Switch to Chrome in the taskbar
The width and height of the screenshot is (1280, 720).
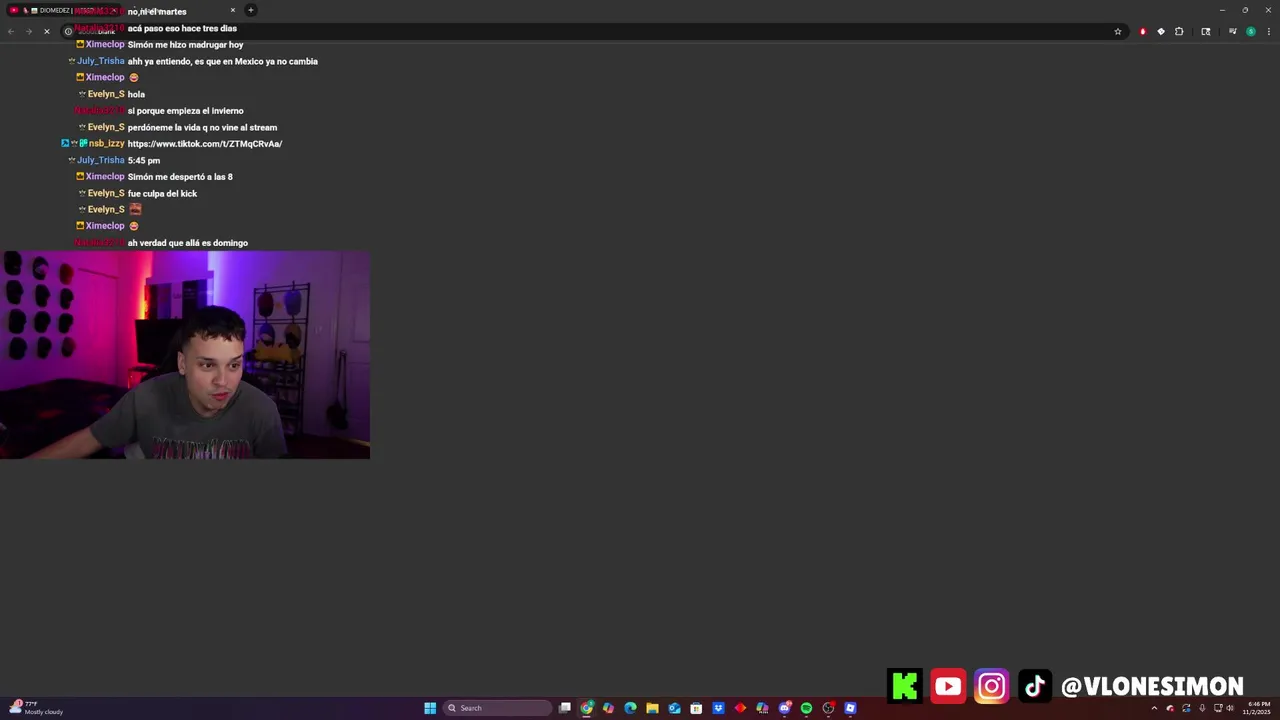pyautogui.click(x=586, y=708)
